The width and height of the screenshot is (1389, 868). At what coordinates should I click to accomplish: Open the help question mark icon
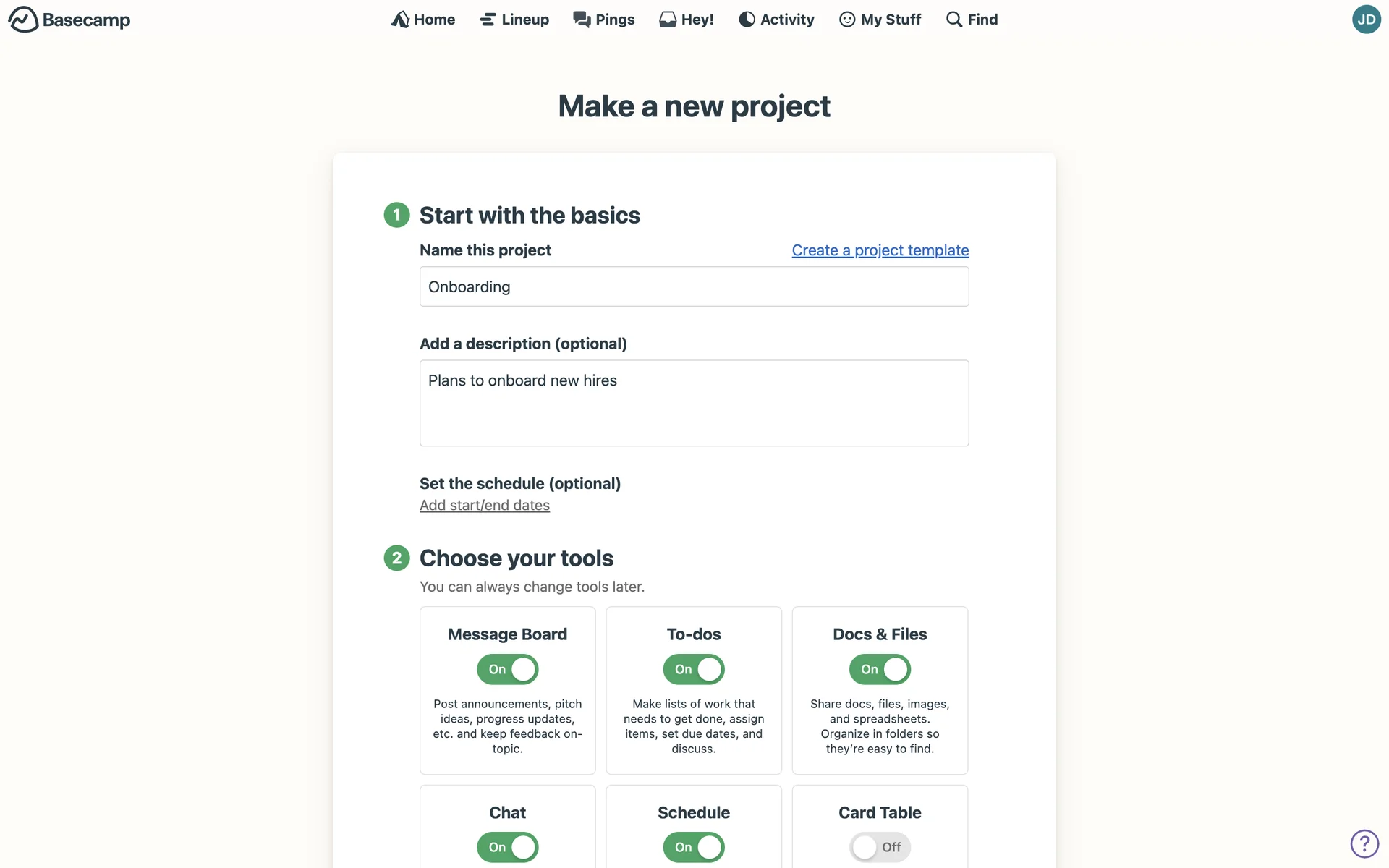1364,843
